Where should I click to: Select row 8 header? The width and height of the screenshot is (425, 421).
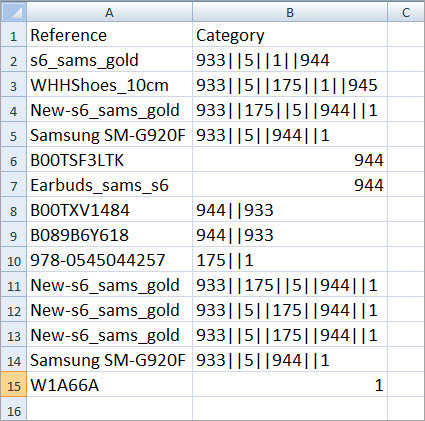(x=14, y=210)
